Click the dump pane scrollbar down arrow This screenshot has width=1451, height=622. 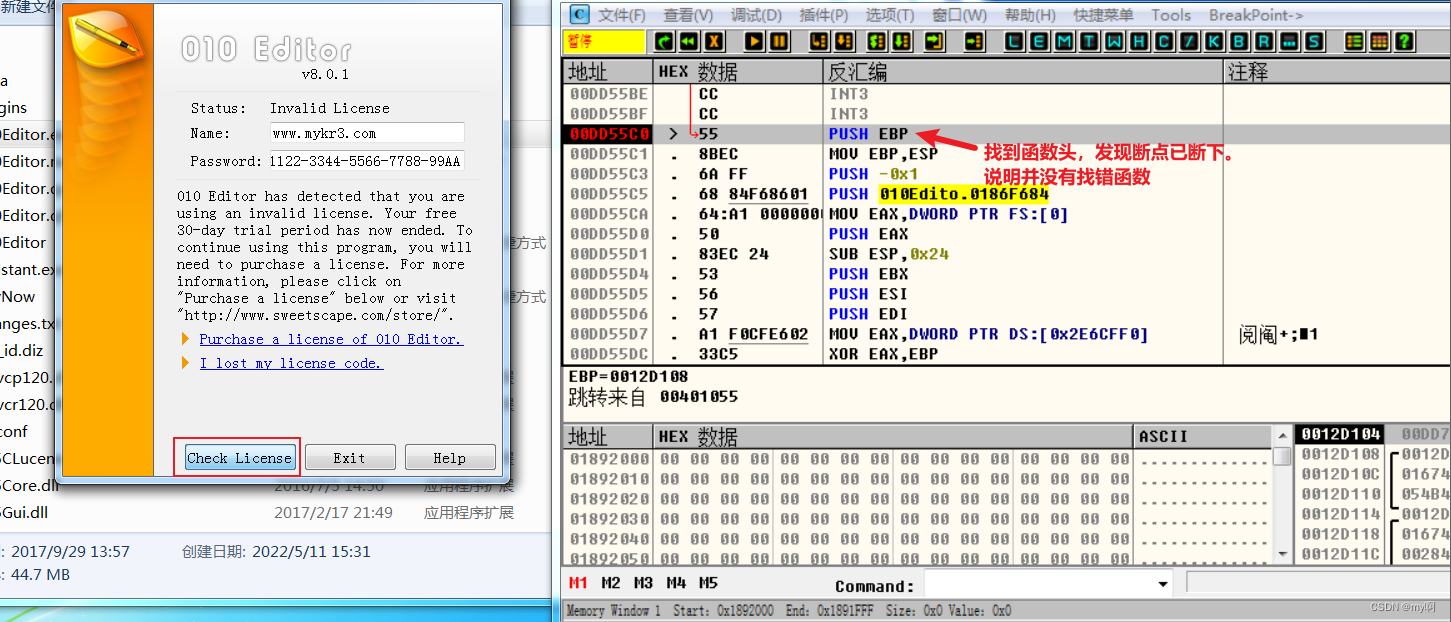point(1282,553)
